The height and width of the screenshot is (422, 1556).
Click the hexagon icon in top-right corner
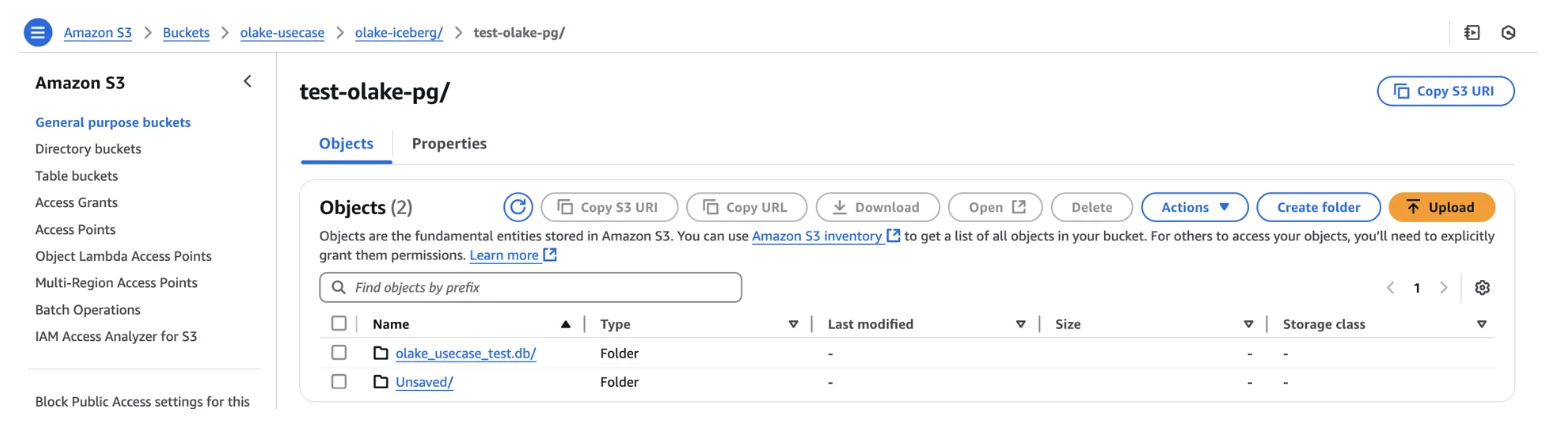coord(1508,32)
